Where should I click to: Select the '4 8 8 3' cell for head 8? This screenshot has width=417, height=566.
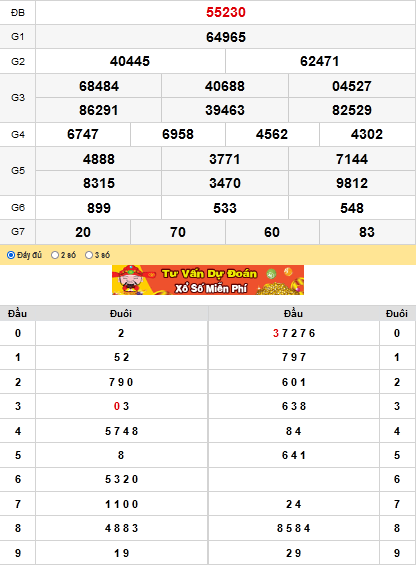click(x=121, y=528)
